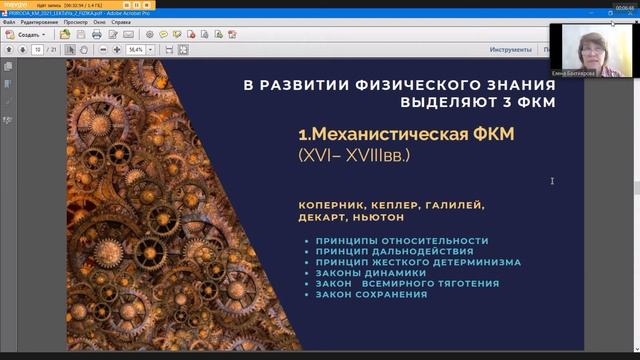Open the Инструменты panel

[511, 50]
